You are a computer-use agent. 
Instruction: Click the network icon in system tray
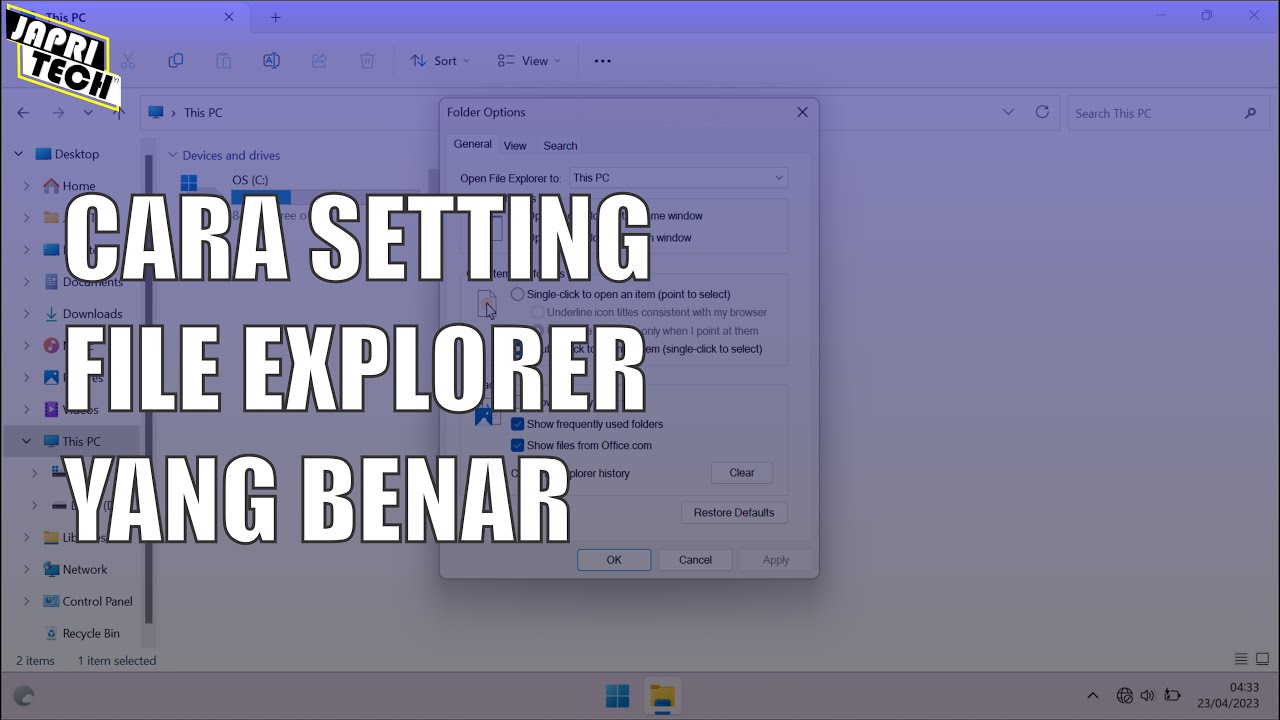coord(1124,695)
